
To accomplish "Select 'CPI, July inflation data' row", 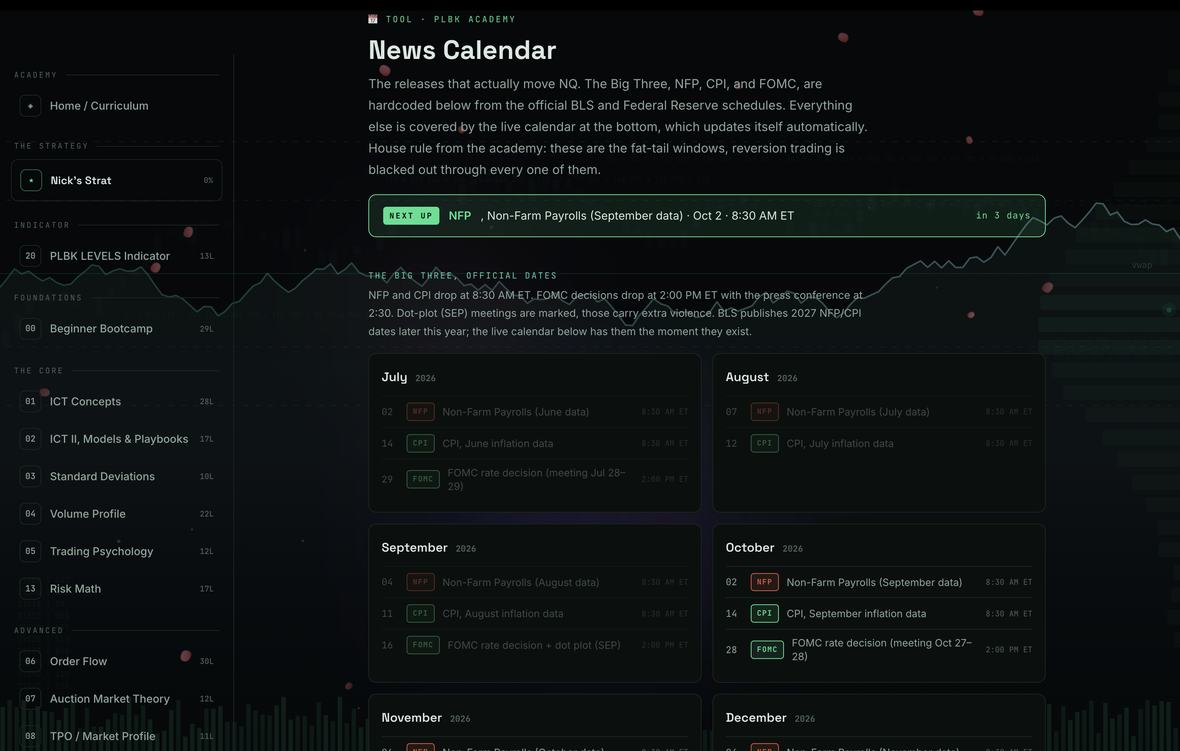I will coord(879,444).
